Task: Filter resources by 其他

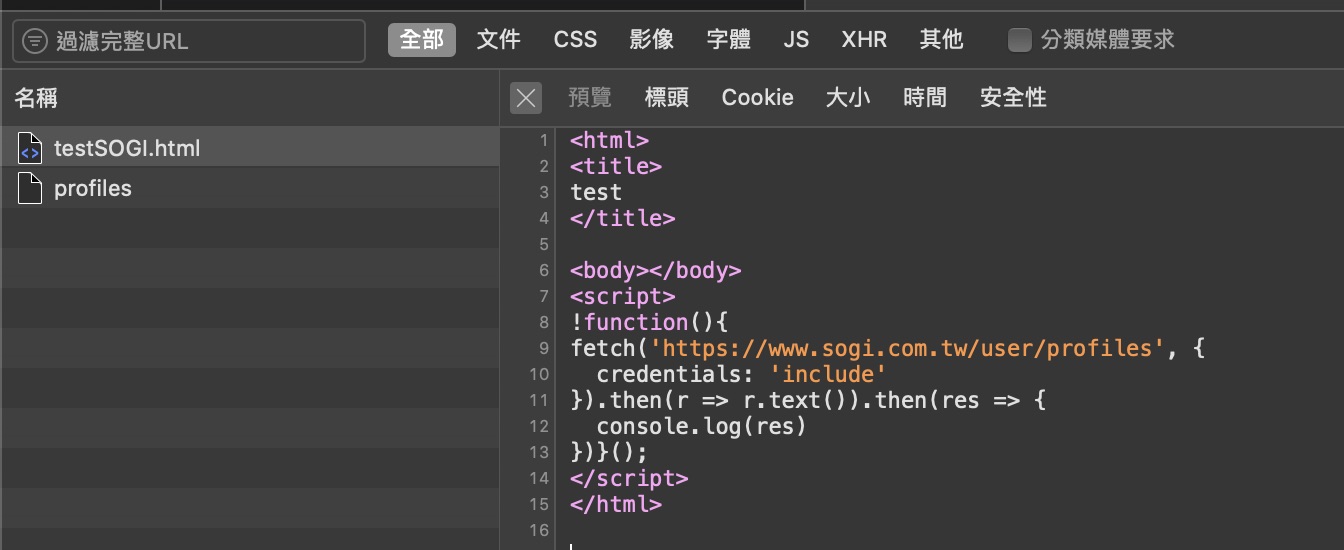Action: click(x=941, y=40)
